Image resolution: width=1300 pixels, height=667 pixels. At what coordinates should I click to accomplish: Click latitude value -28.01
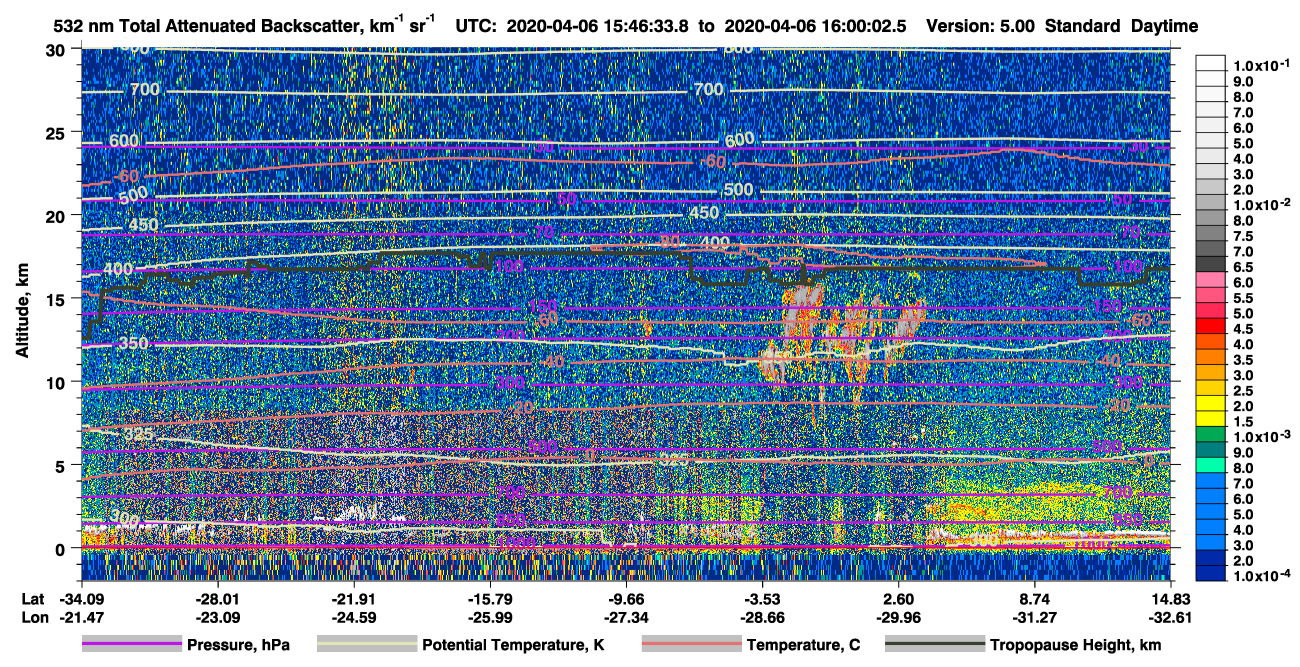(217, 597)
